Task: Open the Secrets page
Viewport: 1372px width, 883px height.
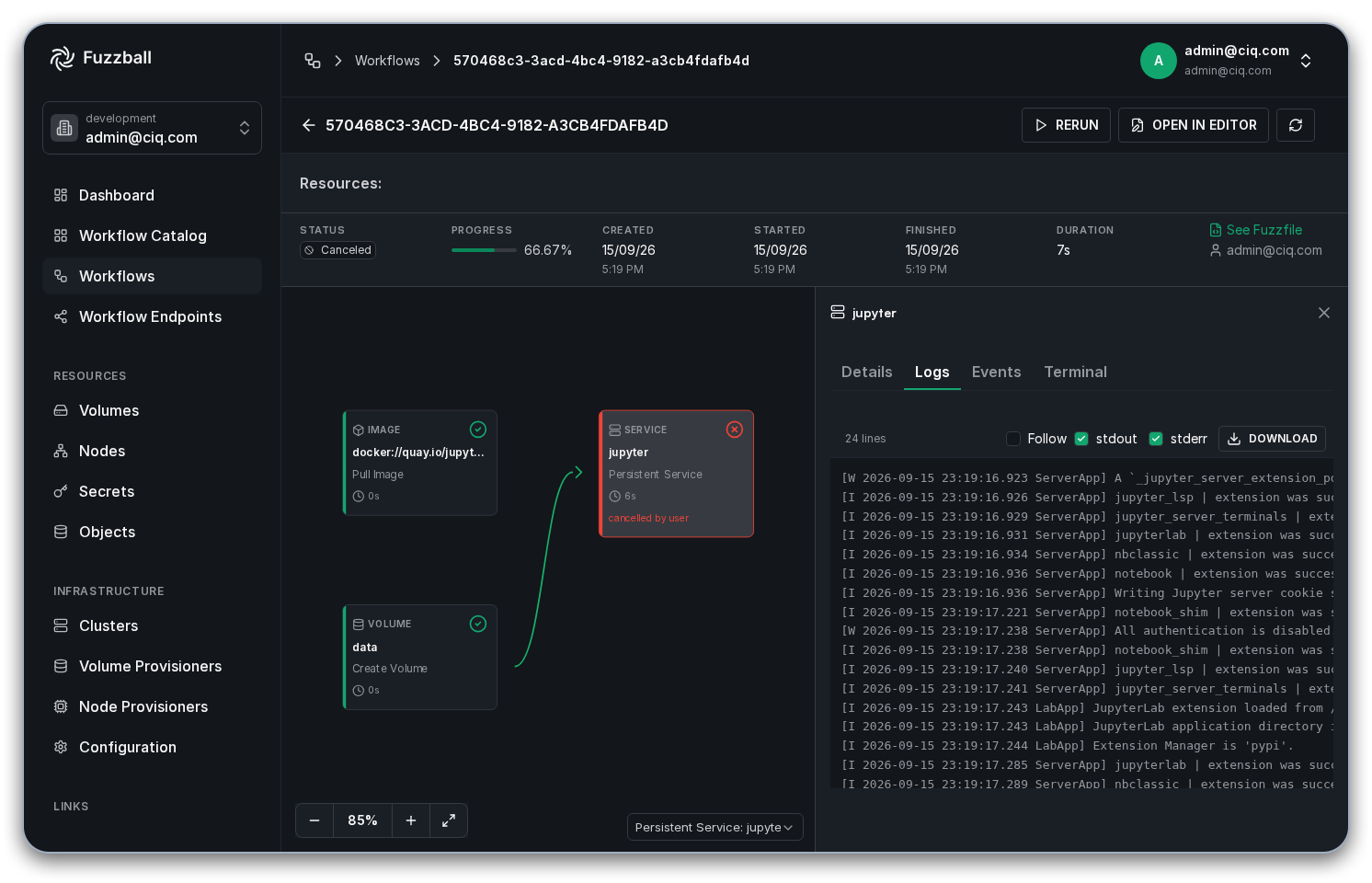Action: 152,491
